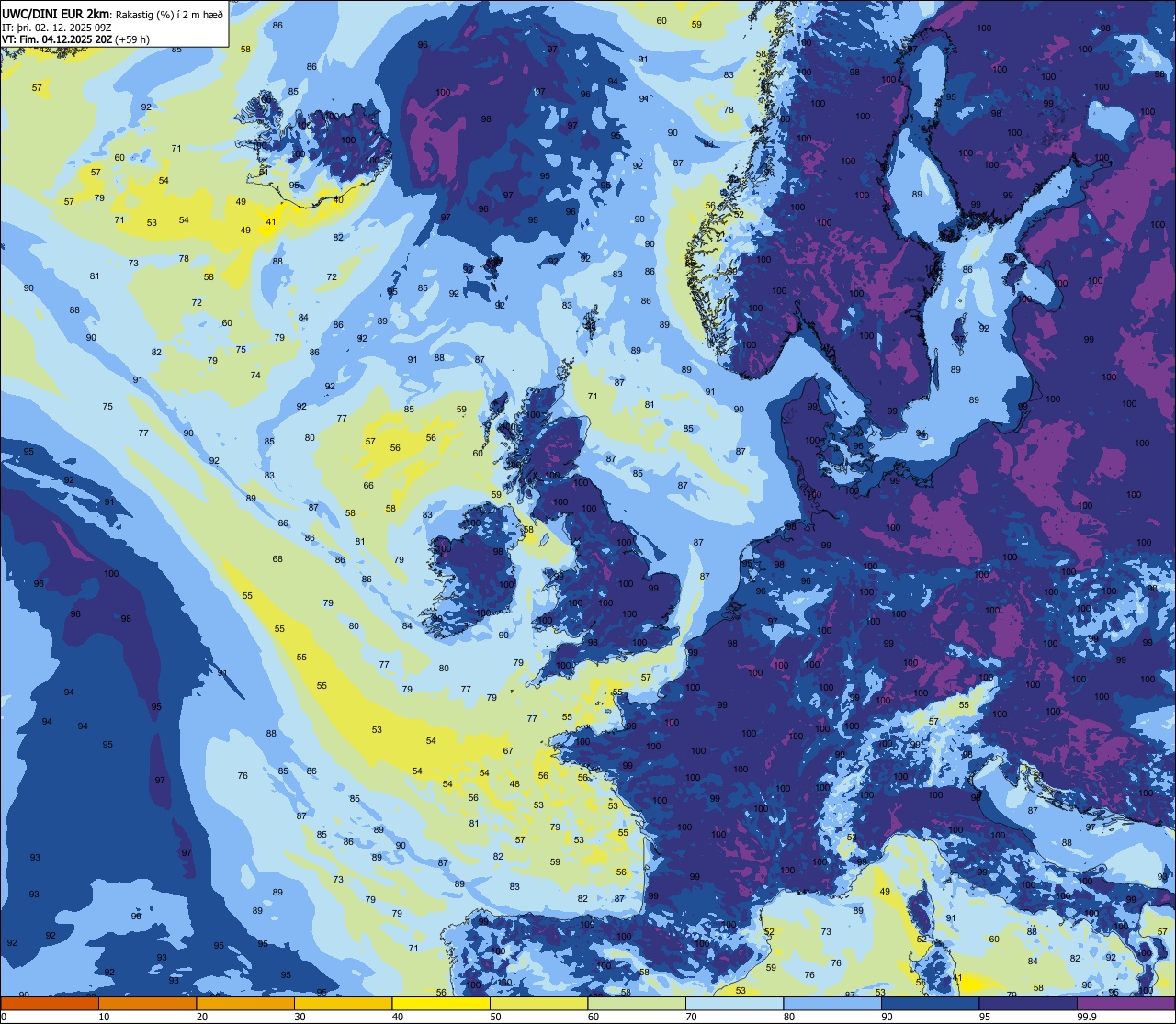This screenshot has height=1024, width=1176.
Task: Click the legend tick label "40"
Action: pyautogui.click(x=398, y=1017)
